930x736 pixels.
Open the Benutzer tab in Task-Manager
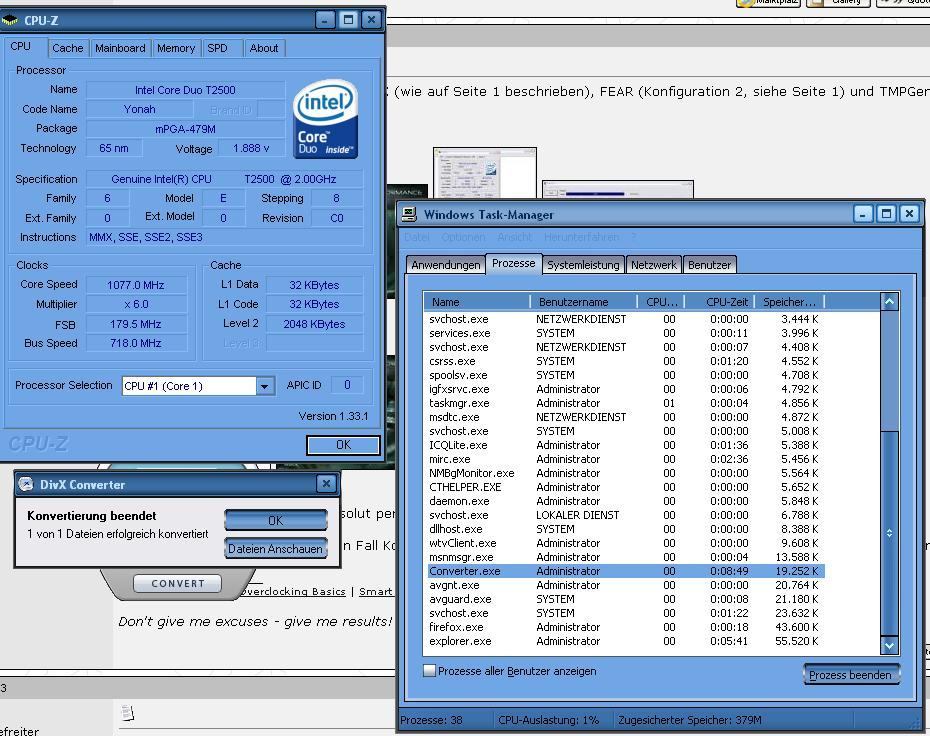(x=709, y=265)
